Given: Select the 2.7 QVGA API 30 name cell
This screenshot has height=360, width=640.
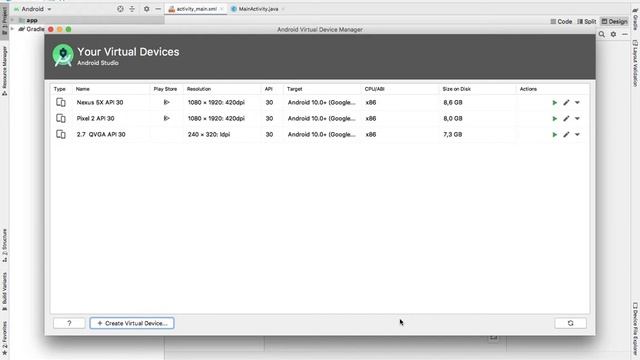Looking at the screenshot, I should pos(101,134).
